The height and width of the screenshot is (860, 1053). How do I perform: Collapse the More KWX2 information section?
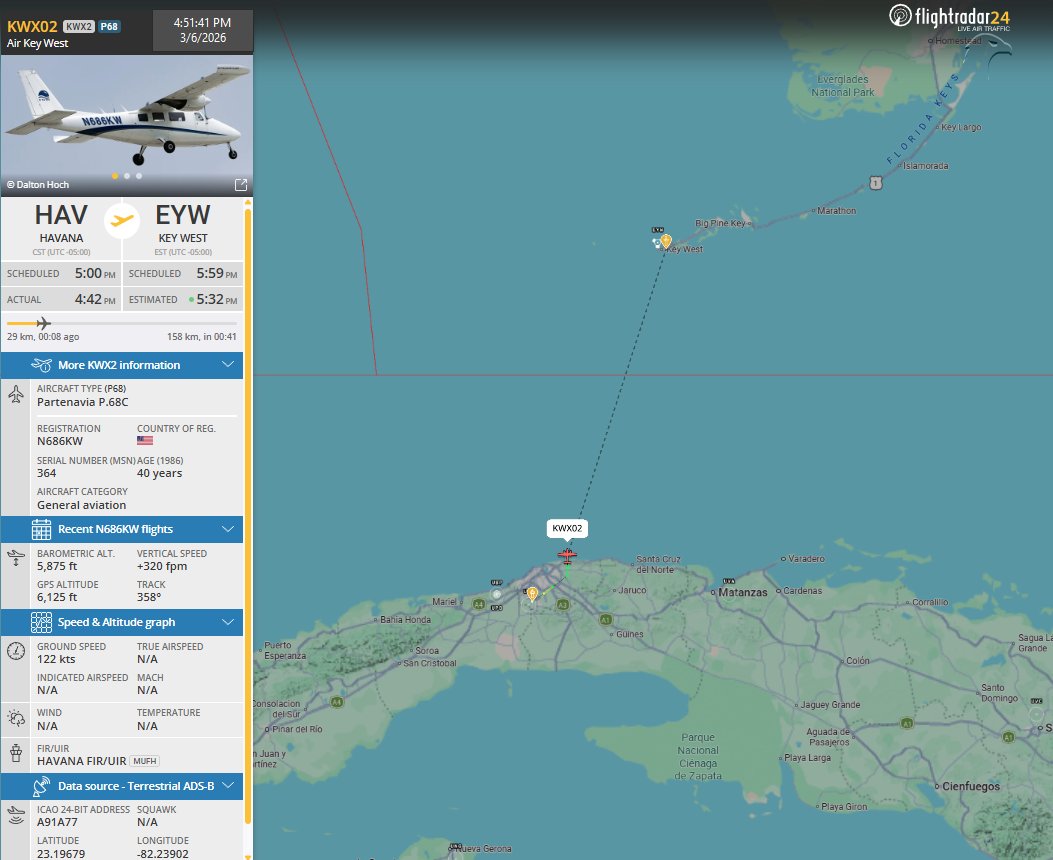tap(226, 364)
